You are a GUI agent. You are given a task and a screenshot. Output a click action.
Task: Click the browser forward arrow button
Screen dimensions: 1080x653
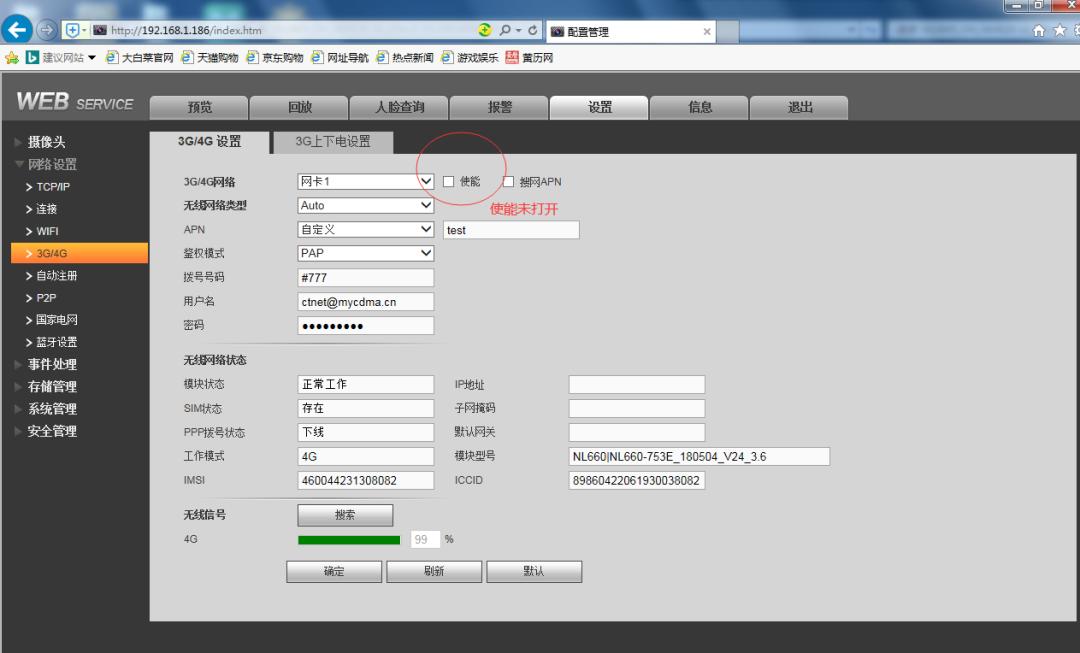46,30
